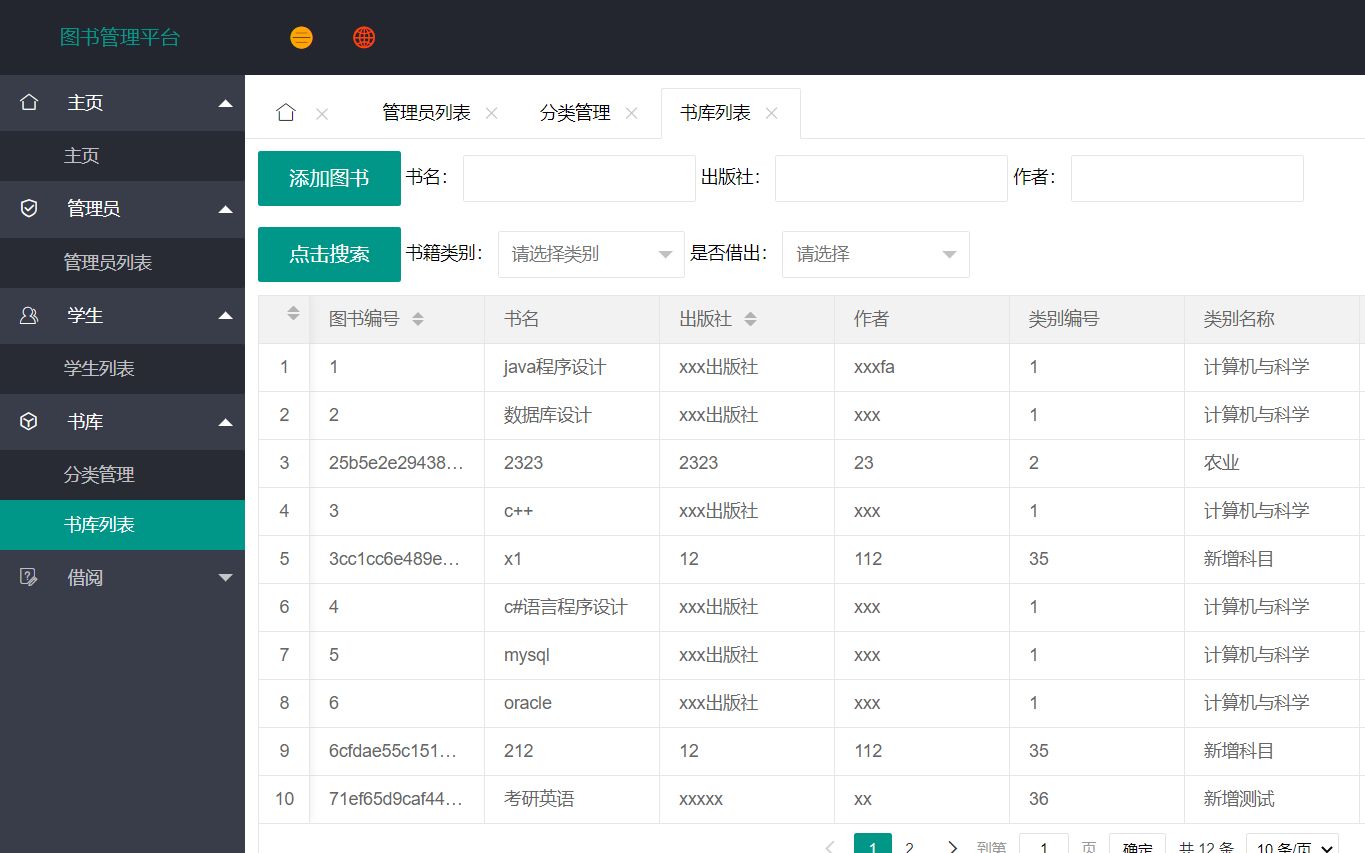Open the 书籍类别 category dropdown
The width and height of the screenshot is (1365, 853).
coord(590,254)
